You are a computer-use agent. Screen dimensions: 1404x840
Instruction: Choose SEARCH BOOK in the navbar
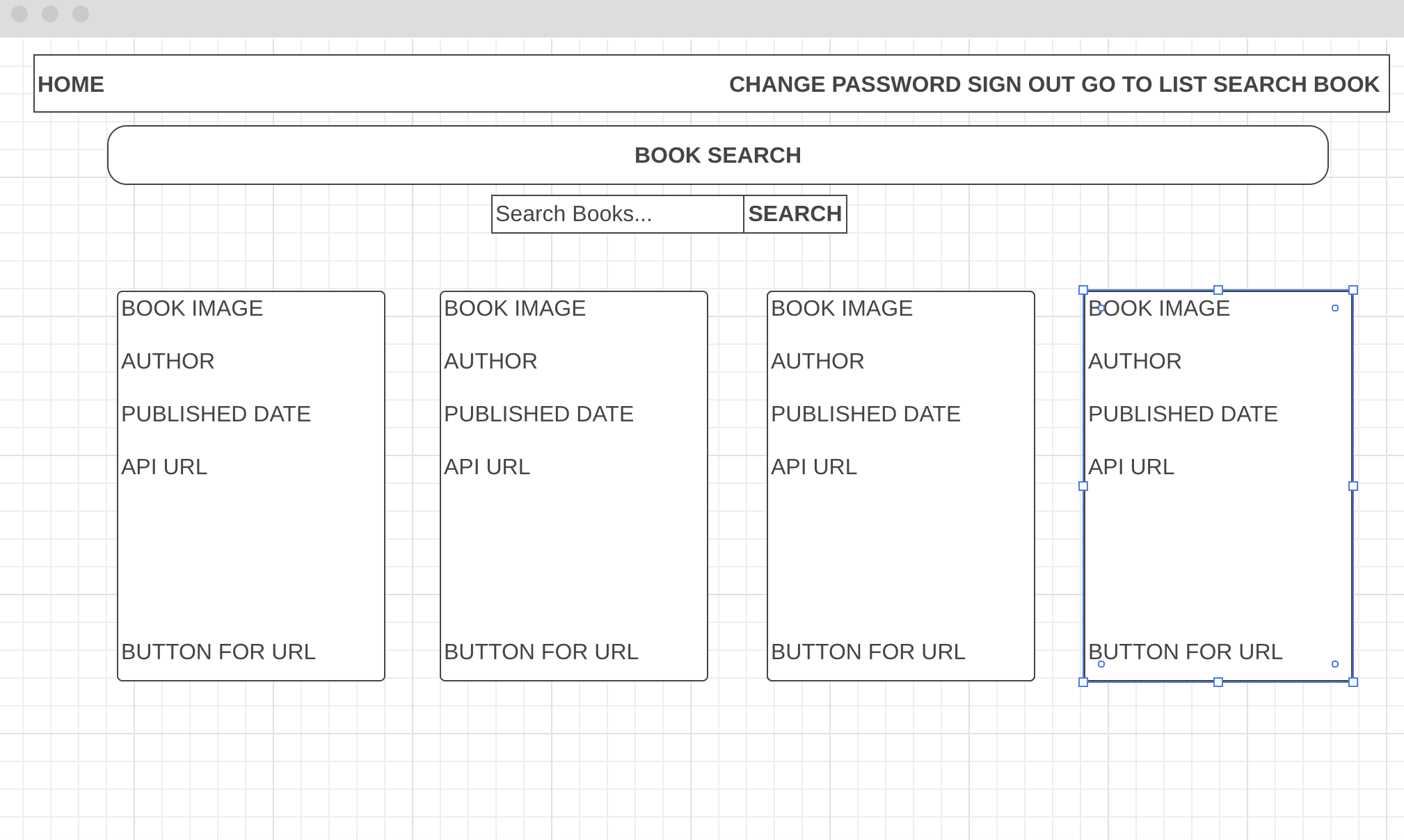[x=1296, y=84]
